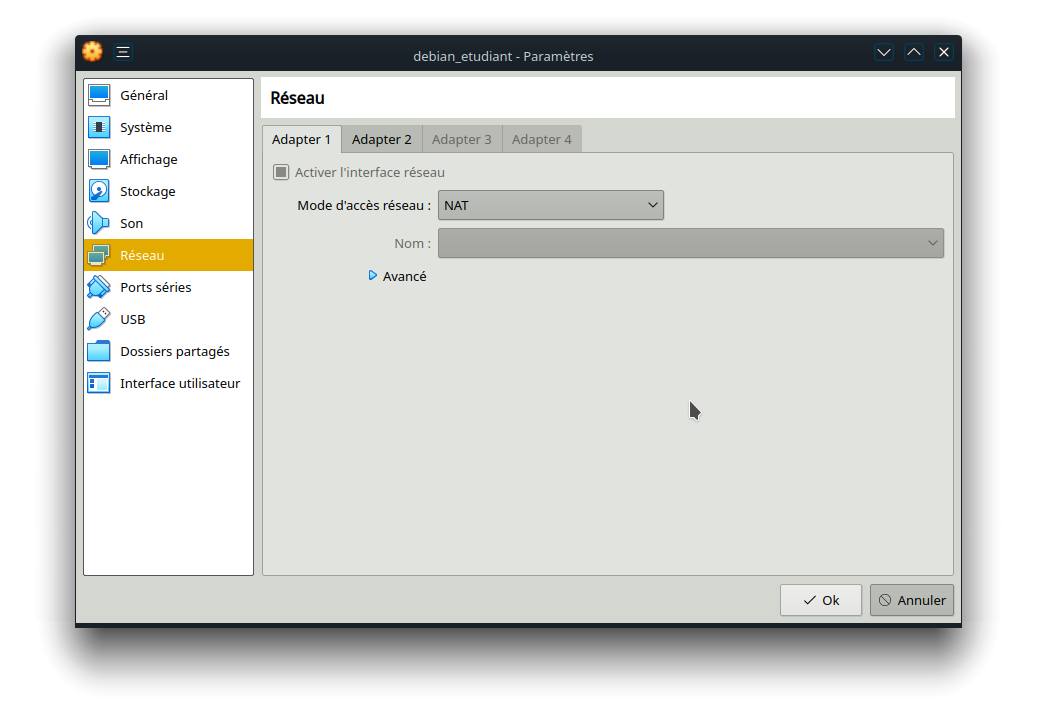Click the VirtualBox app icon in title bar
Screen dimensions: 1037x713
pos(92,52)
